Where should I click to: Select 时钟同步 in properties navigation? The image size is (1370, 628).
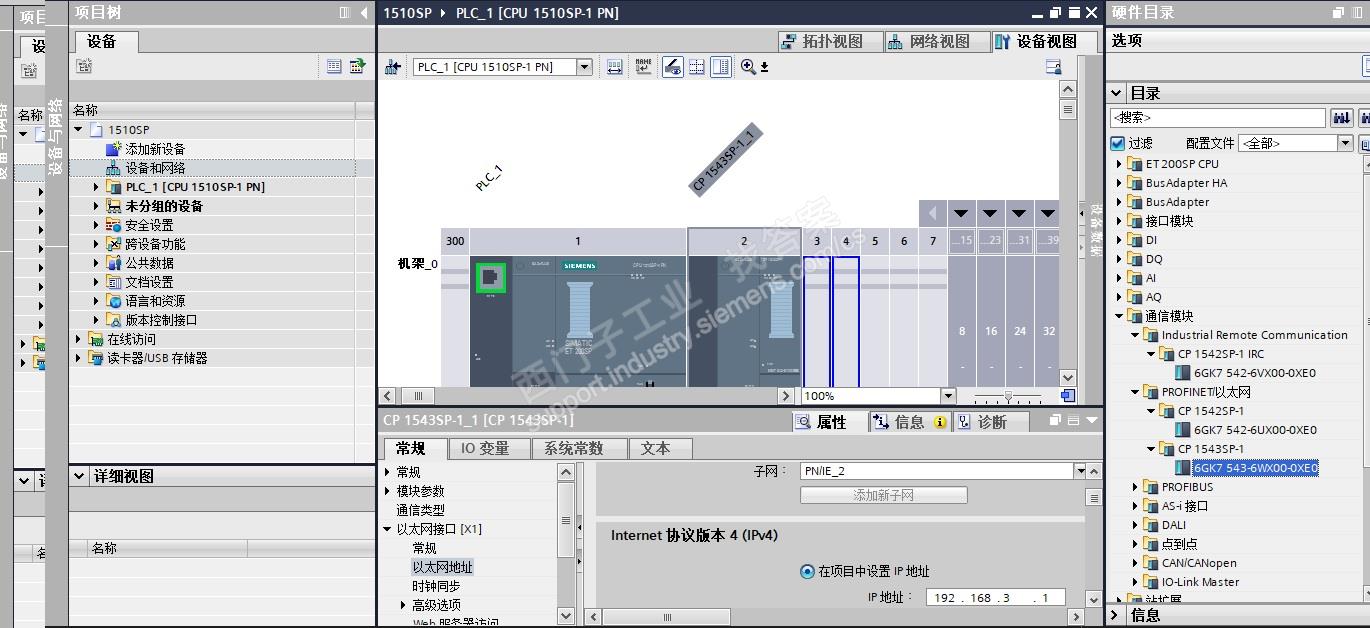point(436,586)
